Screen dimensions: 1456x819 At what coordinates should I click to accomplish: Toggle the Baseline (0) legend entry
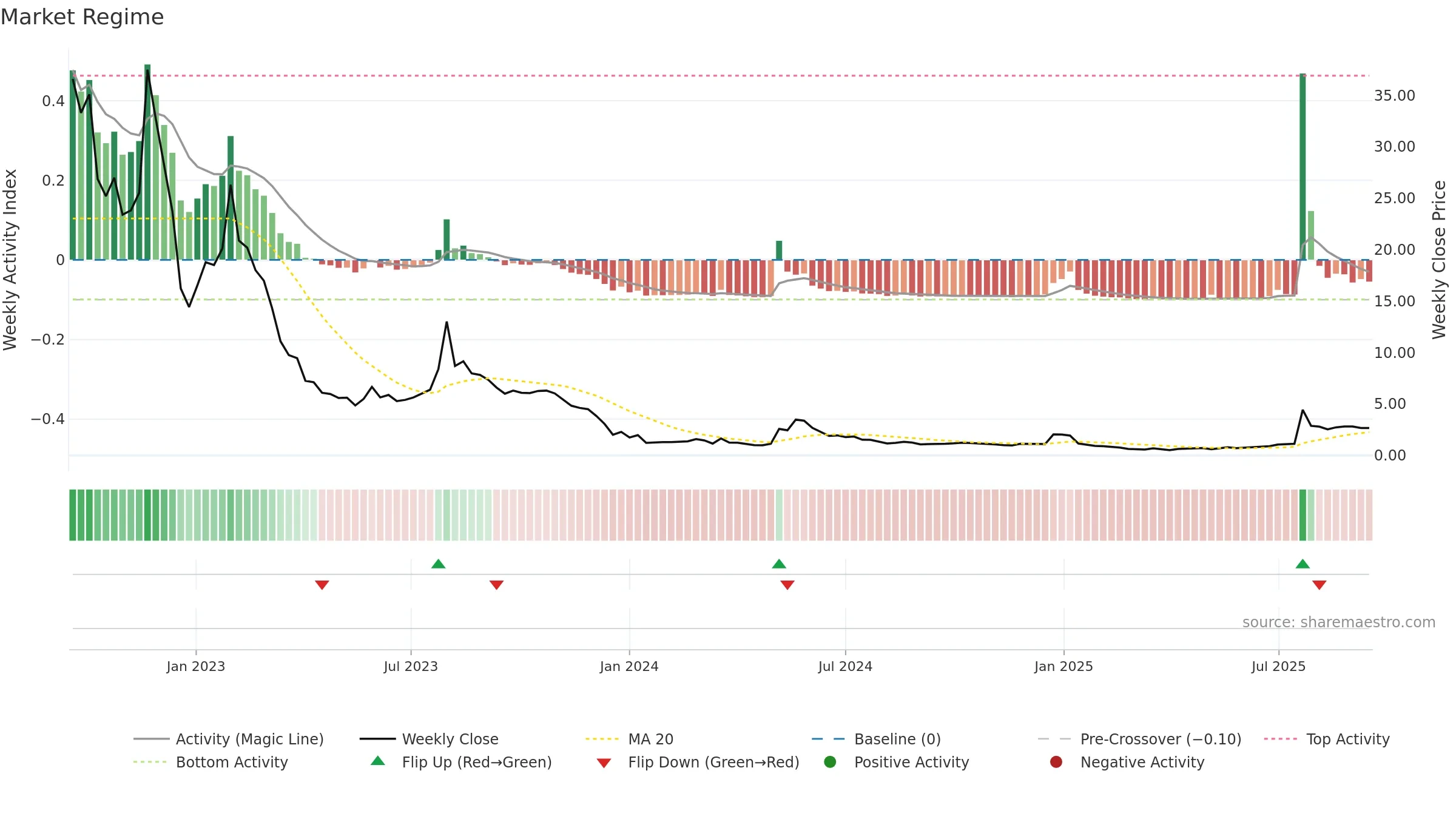[x=876, y=739]
